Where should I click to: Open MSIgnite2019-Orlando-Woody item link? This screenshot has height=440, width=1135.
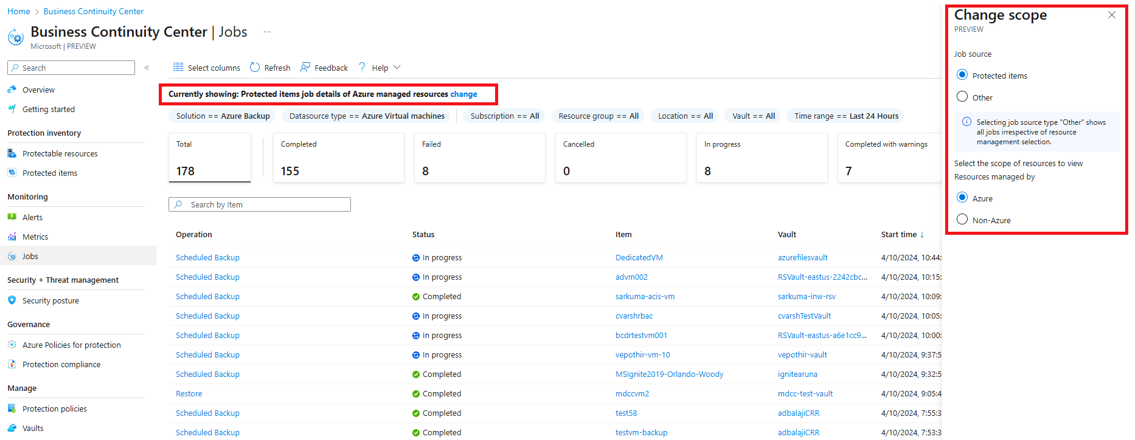(x=669, y=374)
